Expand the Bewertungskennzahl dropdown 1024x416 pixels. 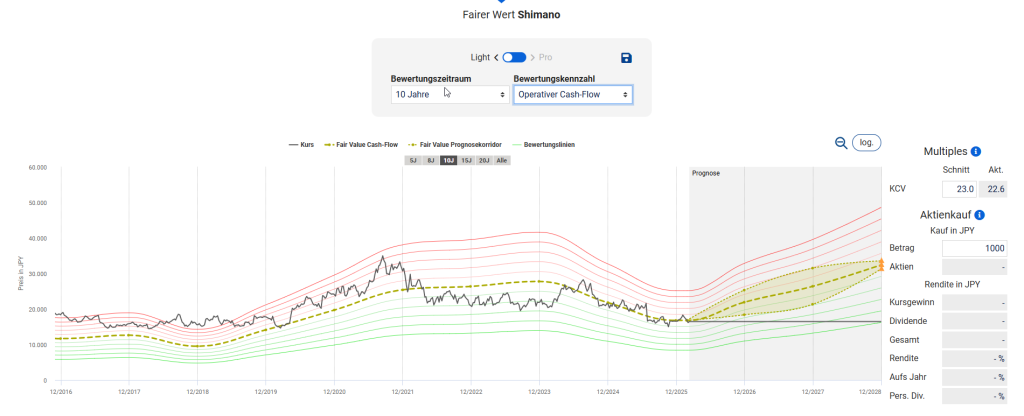(572, 94)
